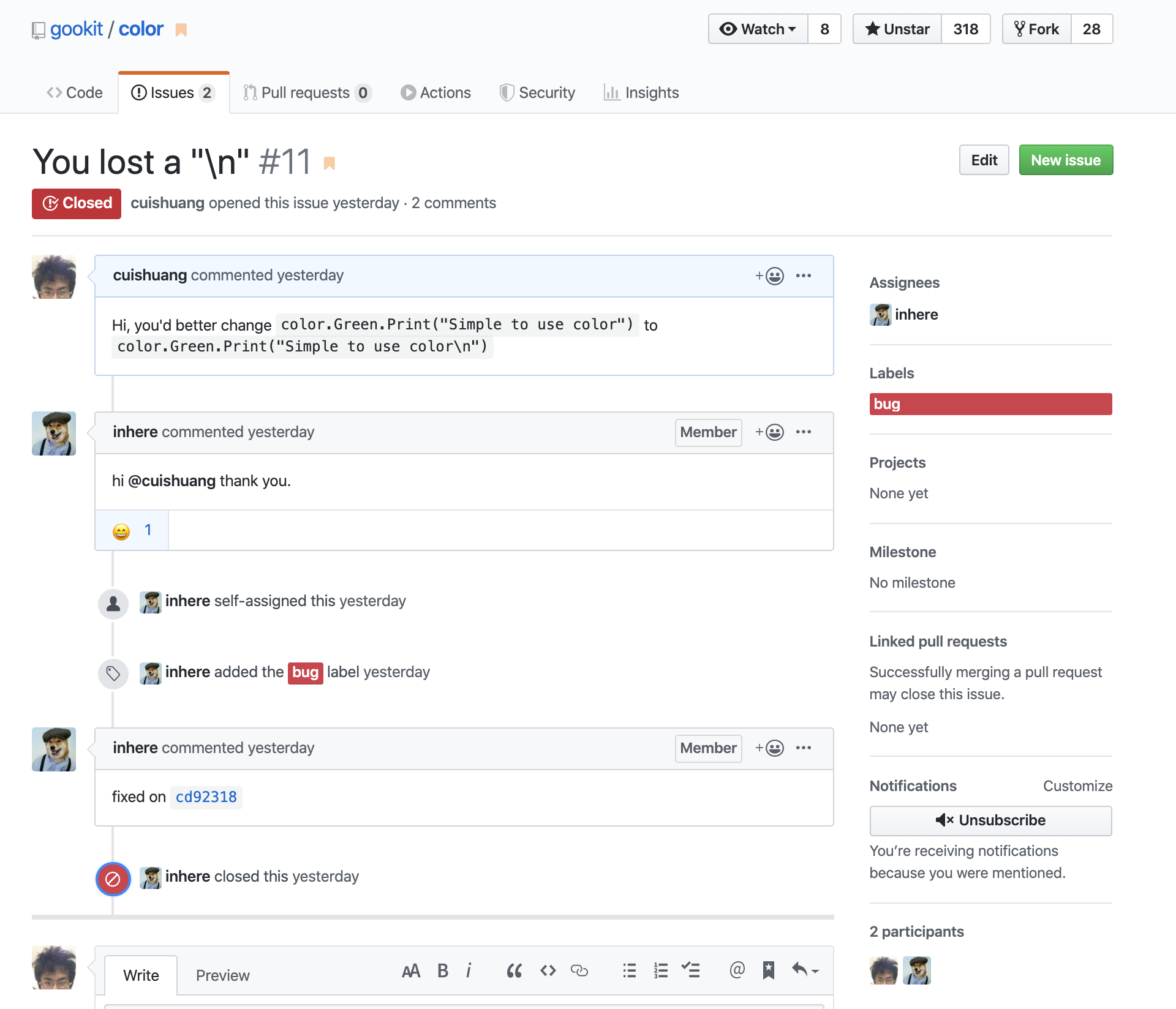Open commit link cd92318
Image resolution: width=1176 pixels, height=1009 pixels.
click(x=206, y=797)
